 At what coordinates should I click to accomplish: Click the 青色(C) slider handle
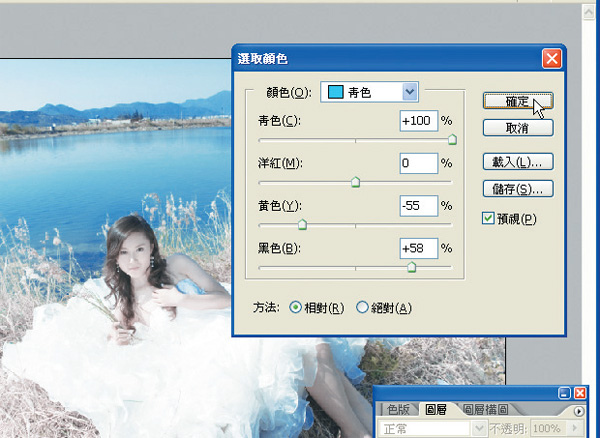click(x=452, y=139)
